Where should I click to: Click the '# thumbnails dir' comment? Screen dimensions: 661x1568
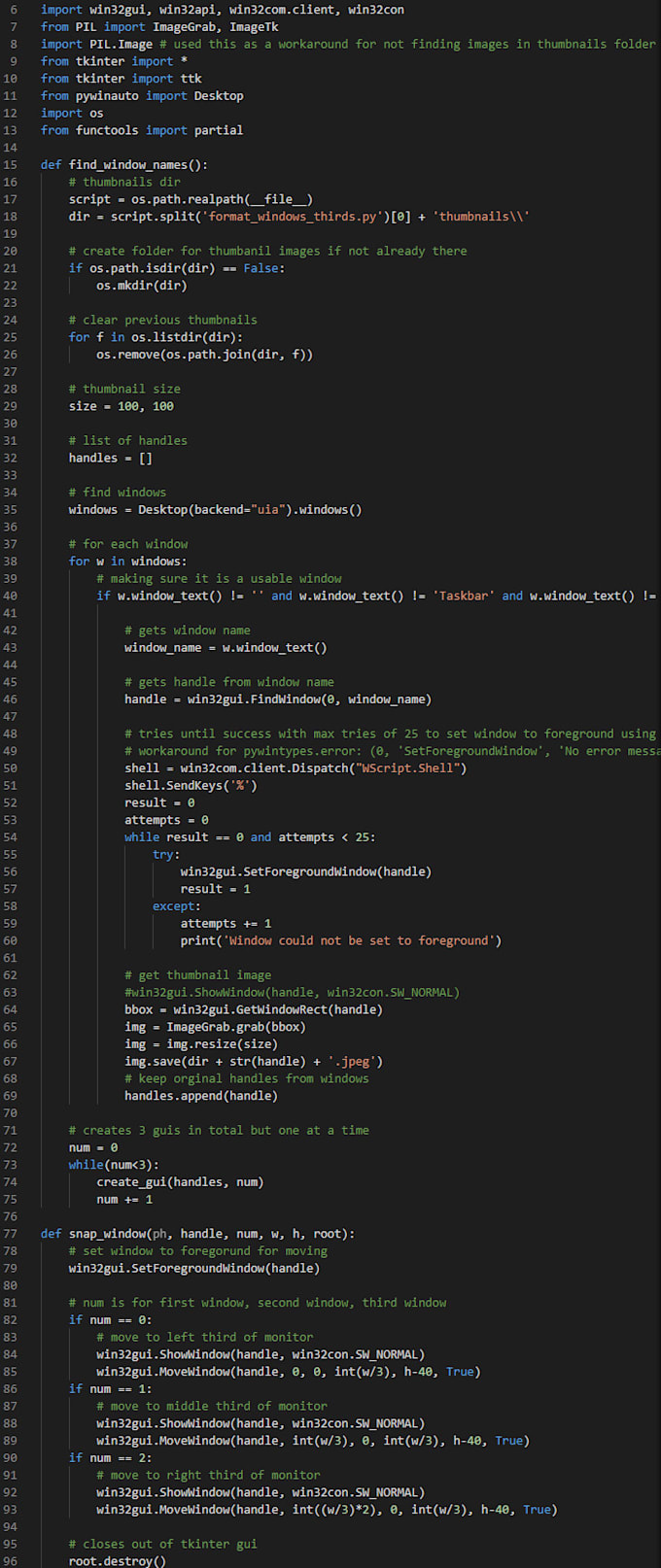(124, 182)
